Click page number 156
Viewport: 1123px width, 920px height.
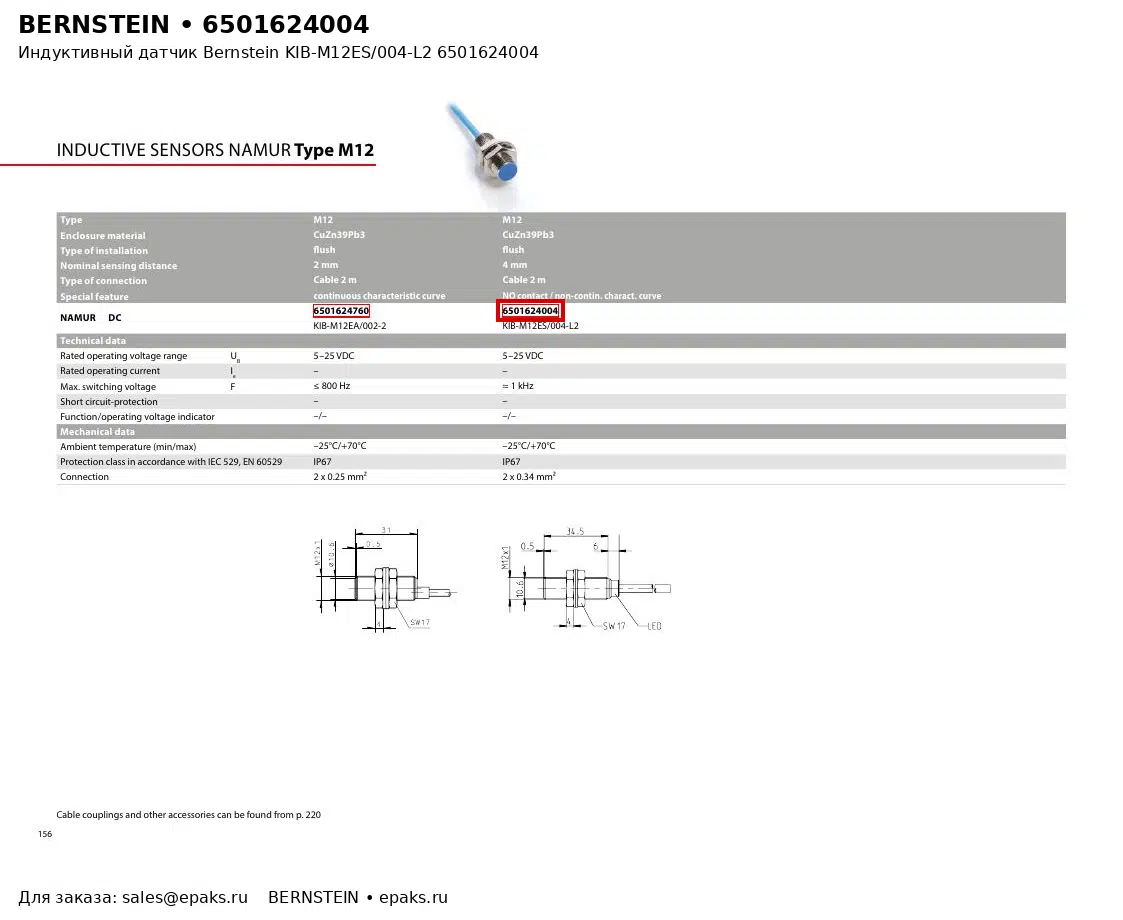click(x=45, y=834)
